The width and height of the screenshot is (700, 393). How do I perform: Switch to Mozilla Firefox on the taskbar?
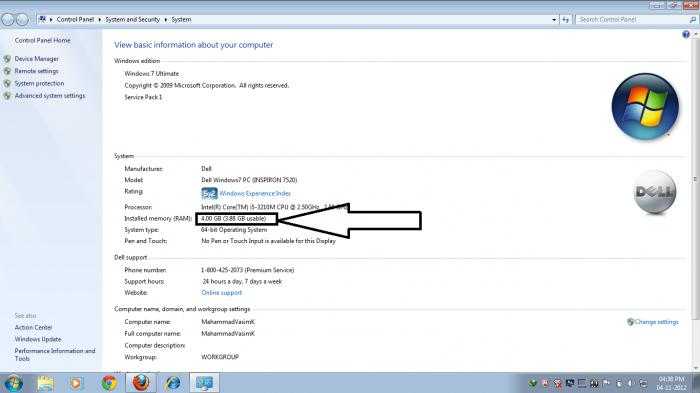[x=141, y=383]
